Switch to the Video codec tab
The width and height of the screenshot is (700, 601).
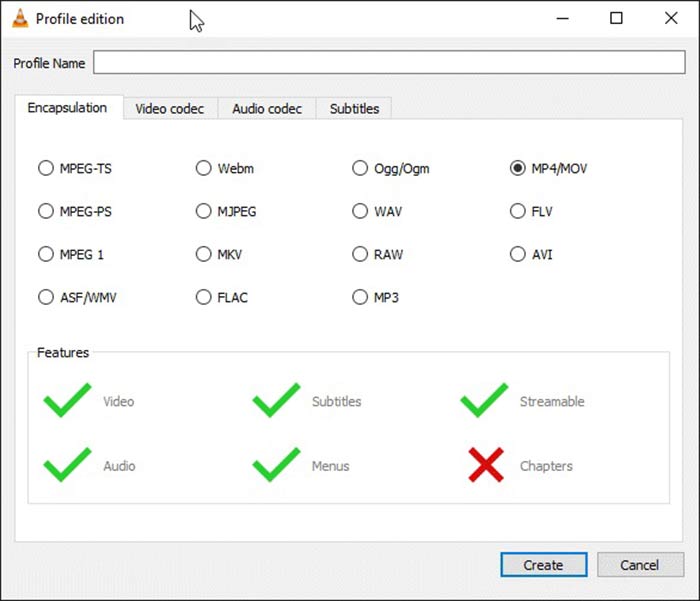click(x=169, y=108)
